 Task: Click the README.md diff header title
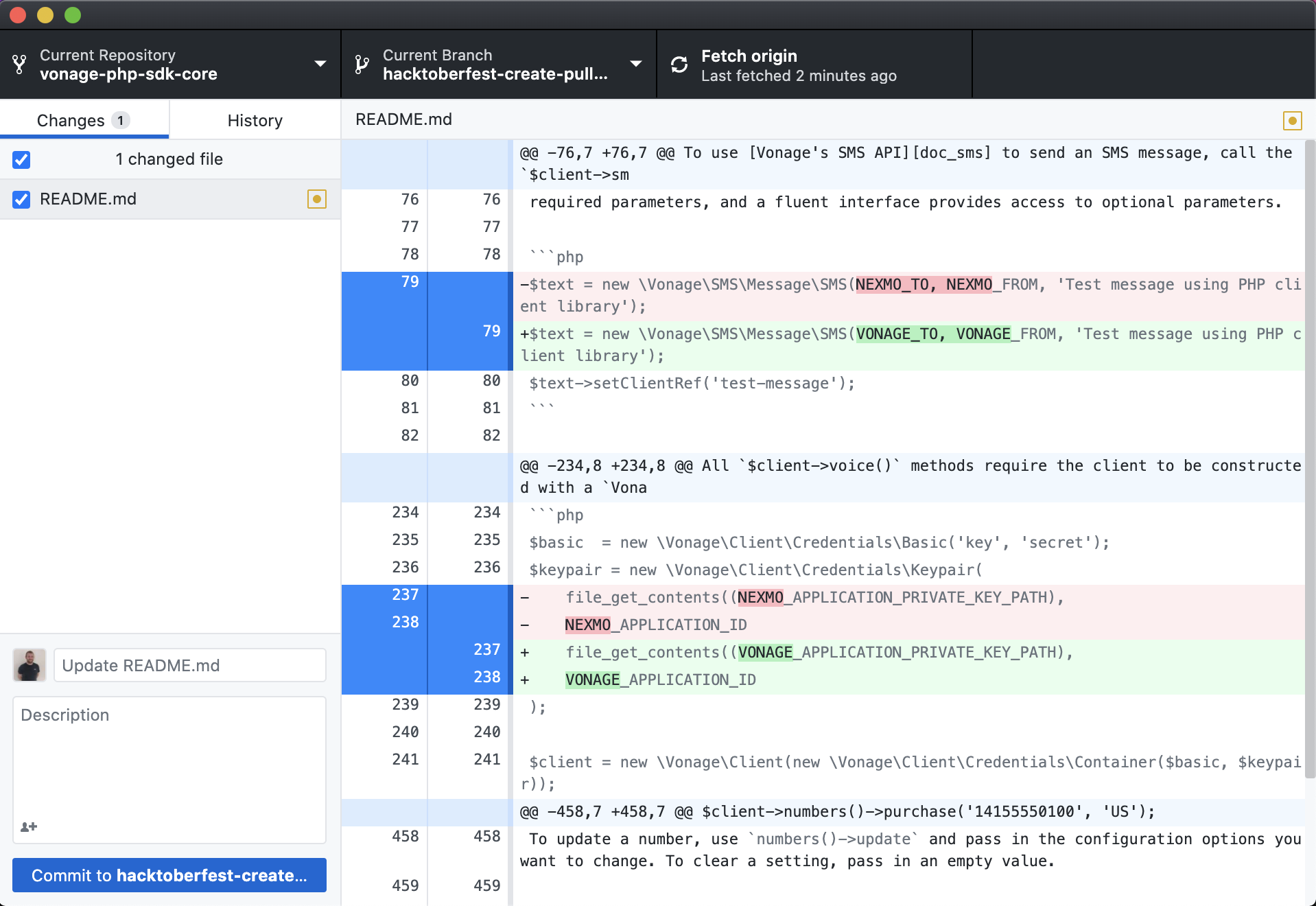click(x=403, y=119)
